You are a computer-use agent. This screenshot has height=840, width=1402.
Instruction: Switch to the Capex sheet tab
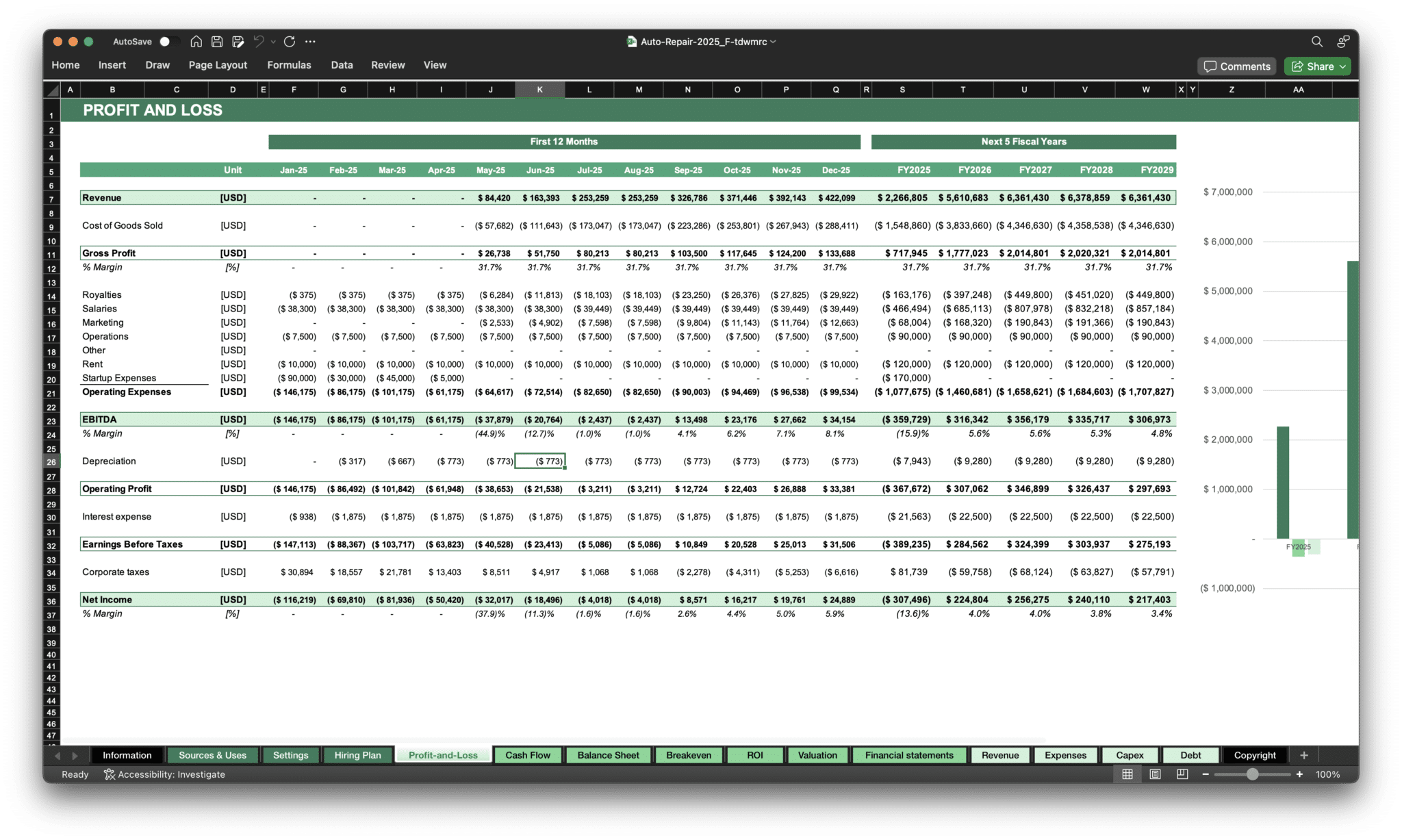tap(1130, 755)
